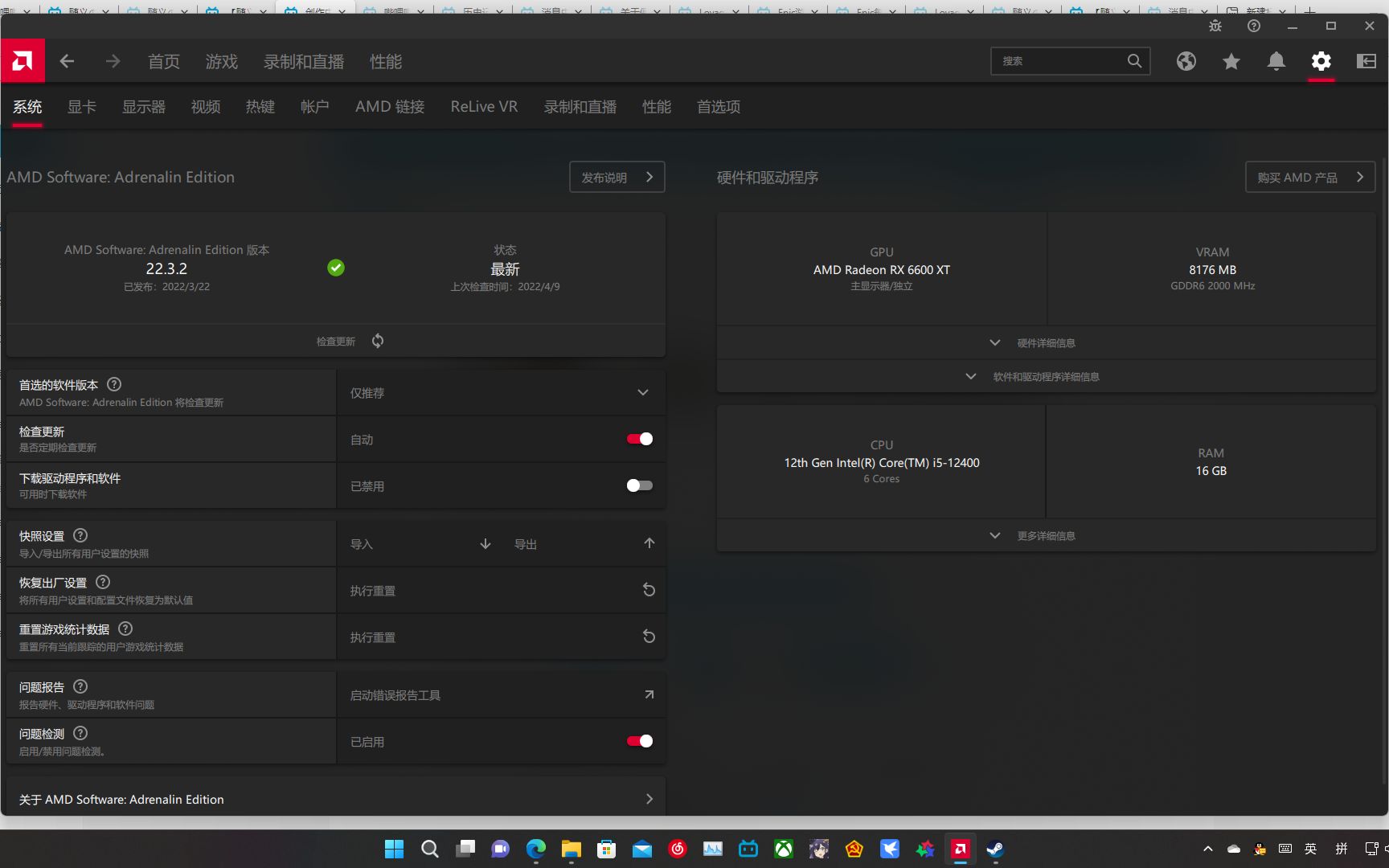Switch to the 视频 tab
Screen dimensions: 1389x868
[206, 107]
